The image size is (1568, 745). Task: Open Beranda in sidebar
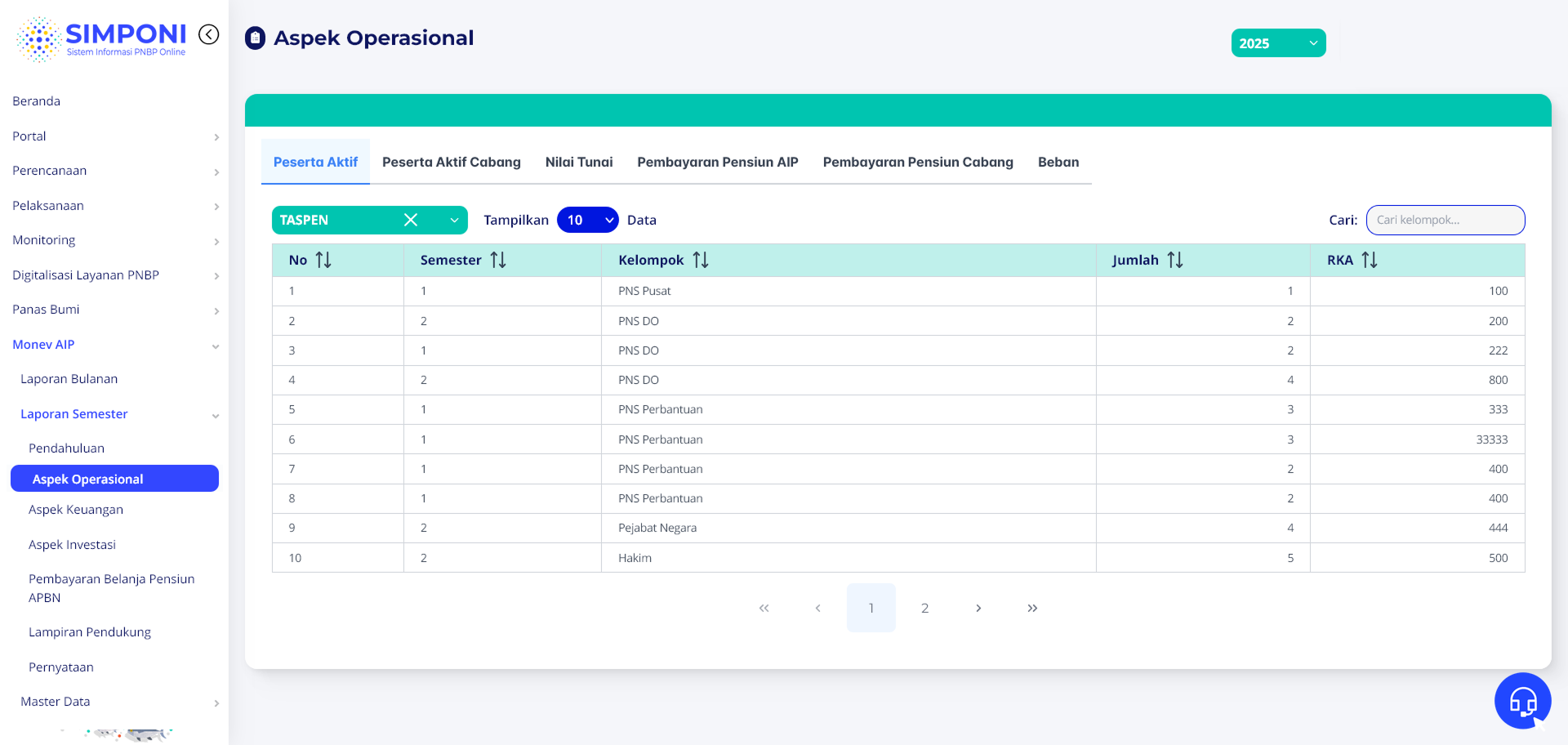[x=36, y=101]
